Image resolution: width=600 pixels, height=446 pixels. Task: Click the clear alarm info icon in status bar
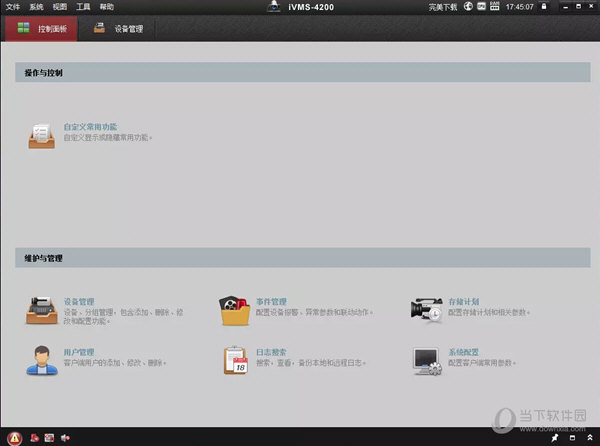coord(34,438)
